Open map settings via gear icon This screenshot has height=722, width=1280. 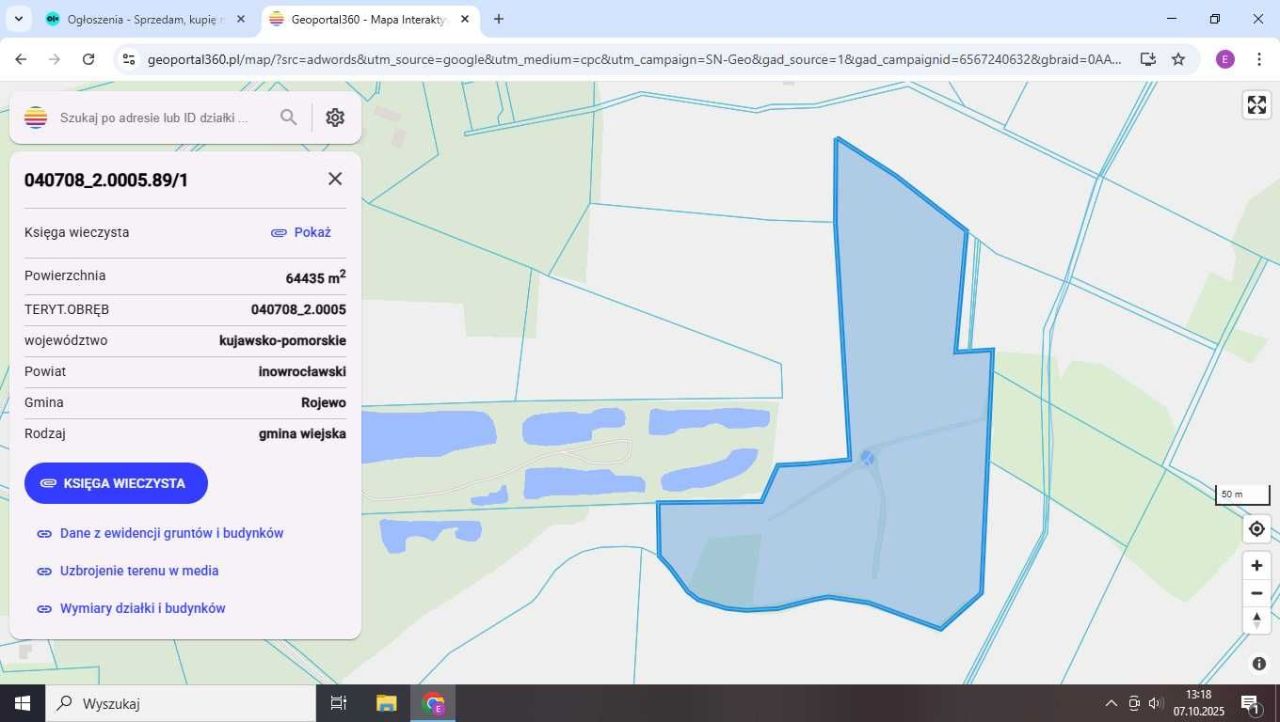[x=335, y=117]
